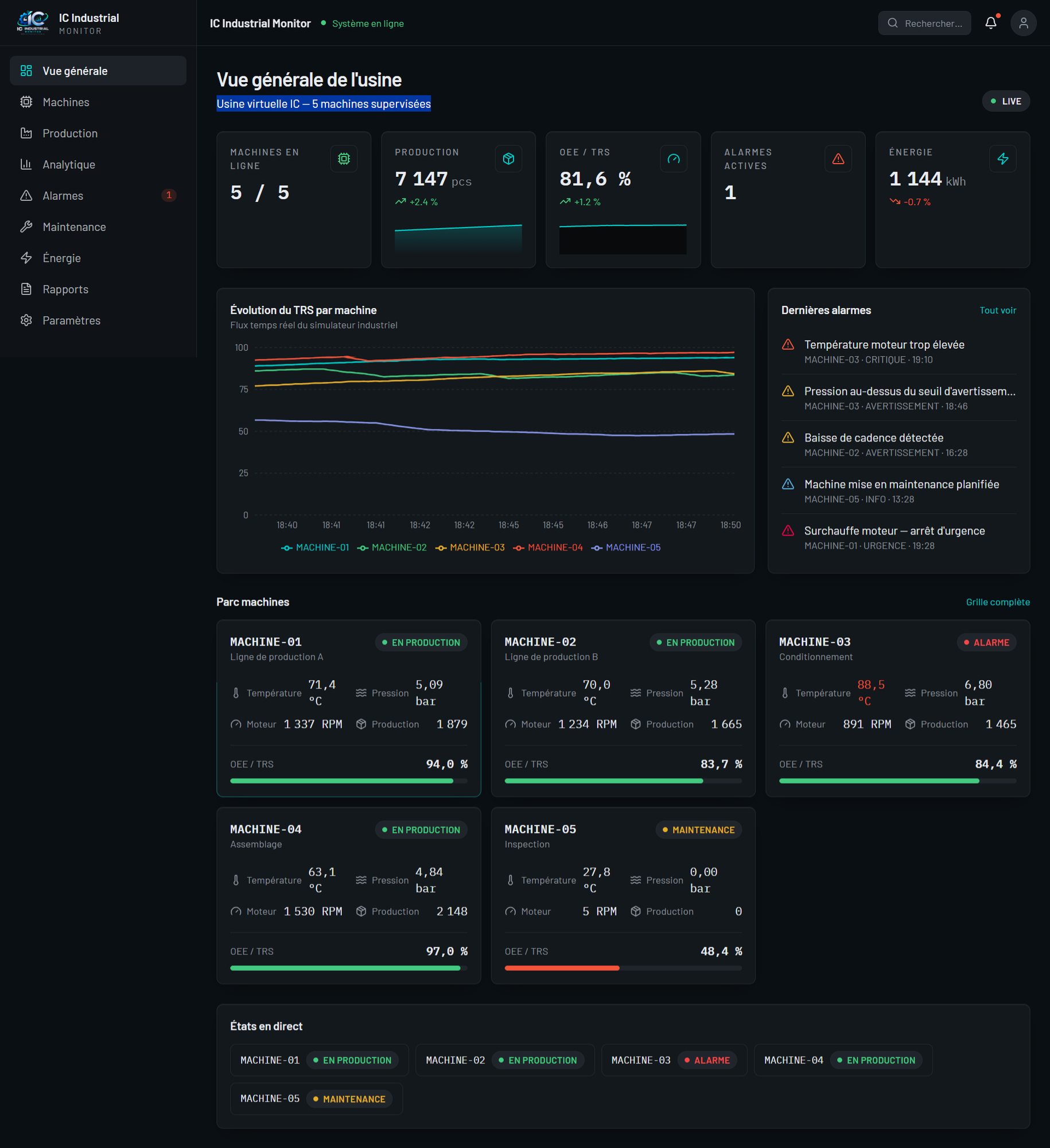
Task: Click the Tout voir alarms link
Action: pos(998,311)
